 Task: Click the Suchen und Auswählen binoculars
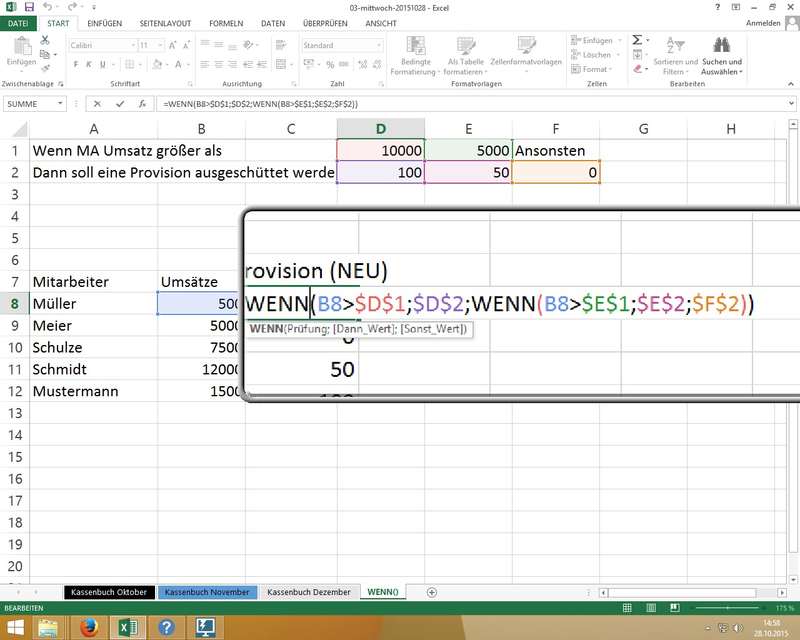(x=721, y=55)
